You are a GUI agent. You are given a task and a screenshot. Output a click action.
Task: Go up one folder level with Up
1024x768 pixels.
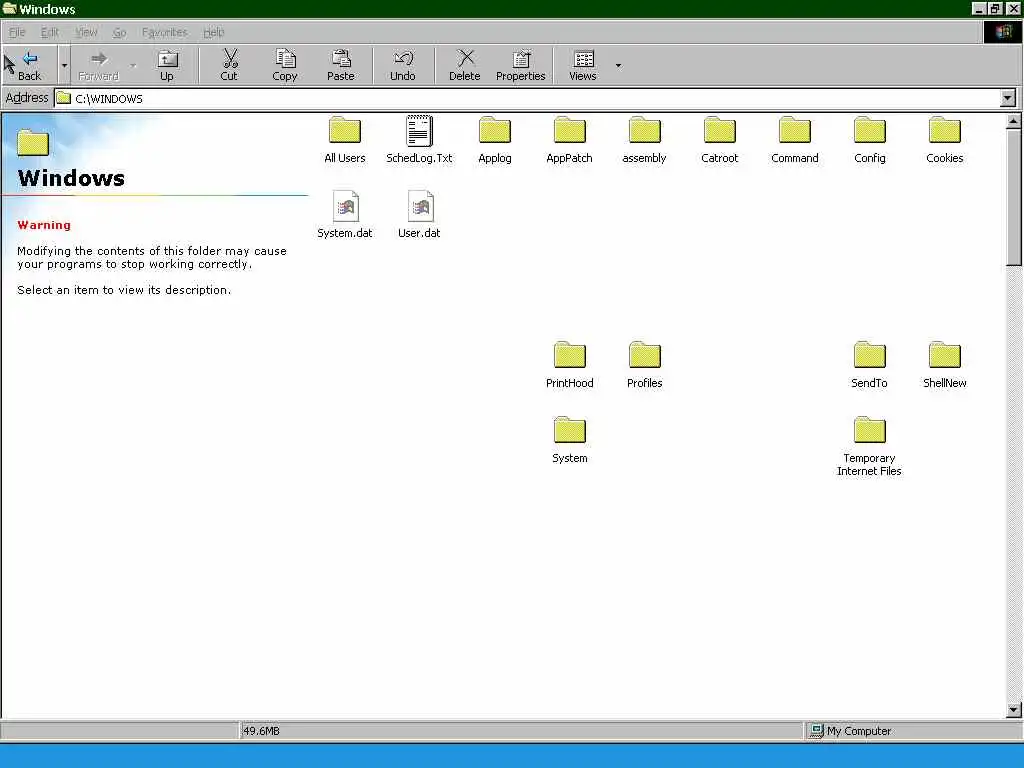tap(167, 65)
